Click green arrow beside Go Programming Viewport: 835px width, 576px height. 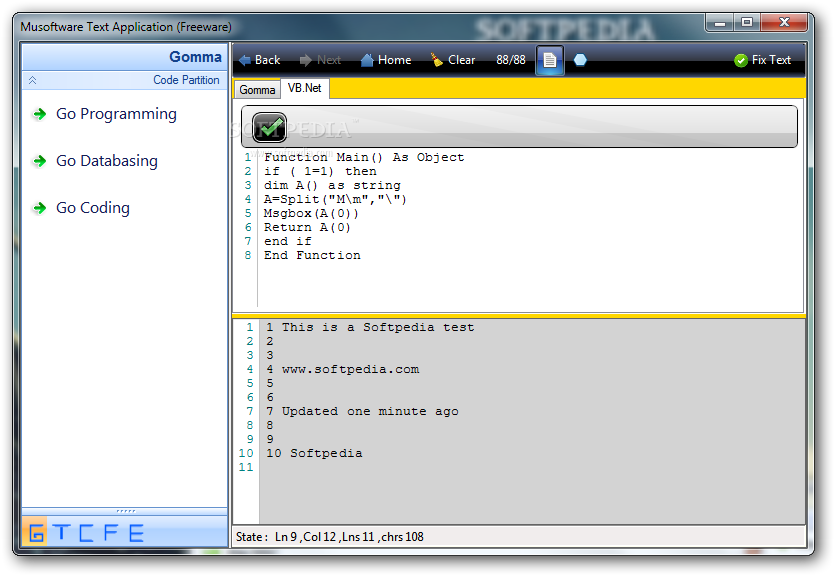39,114
